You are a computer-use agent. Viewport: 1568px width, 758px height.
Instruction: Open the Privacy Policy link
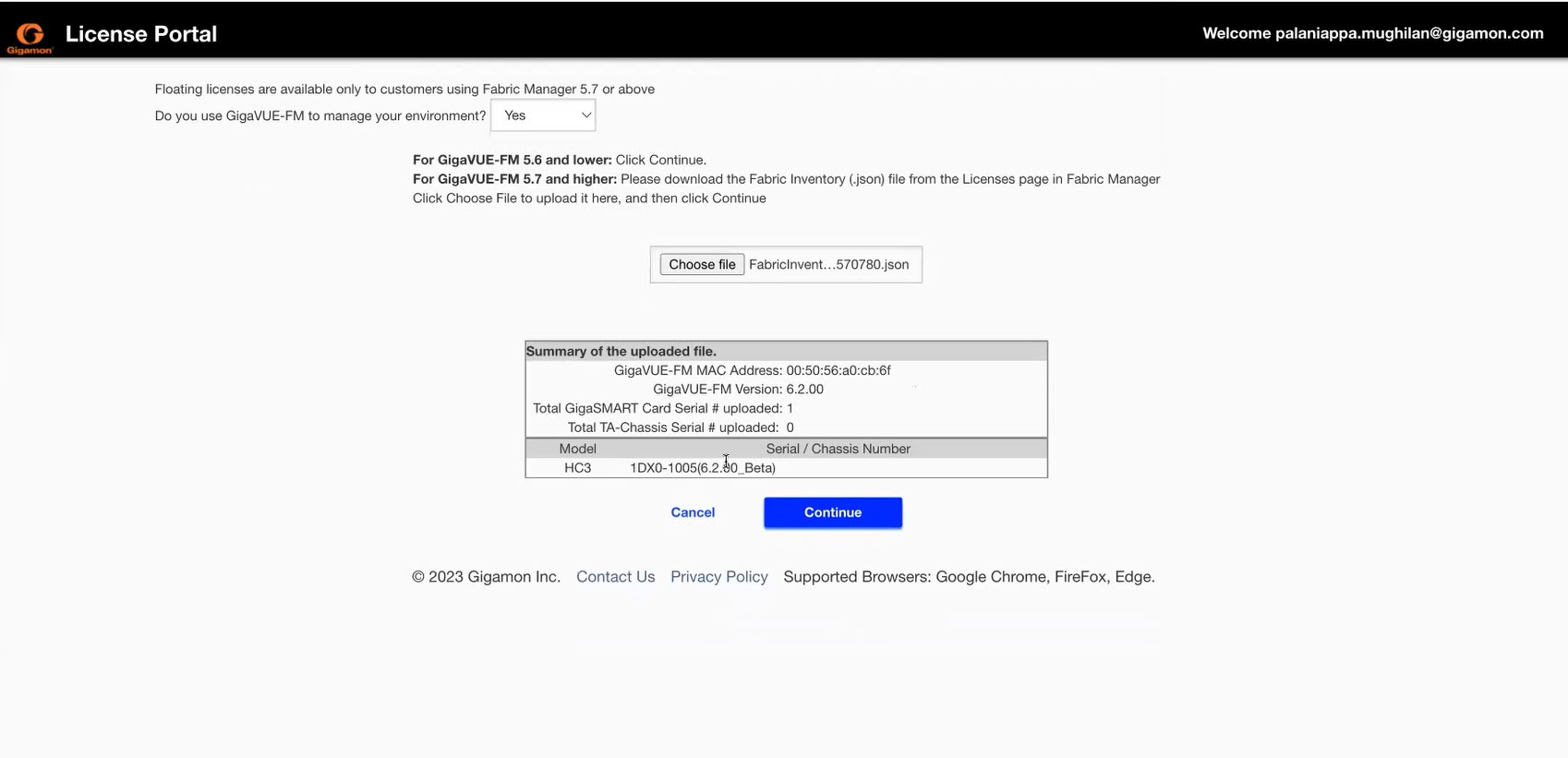point(718,577)
